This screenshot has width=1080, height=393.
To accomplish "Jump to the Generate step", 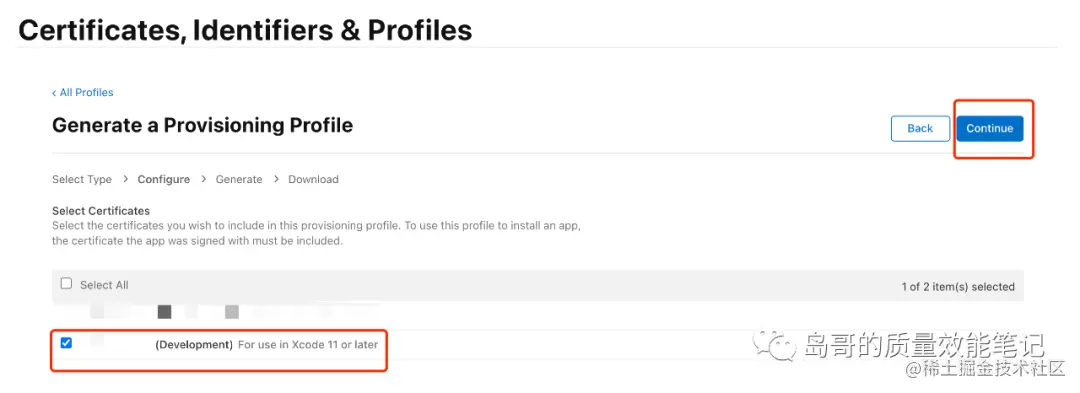I will (x=239, y=180).
